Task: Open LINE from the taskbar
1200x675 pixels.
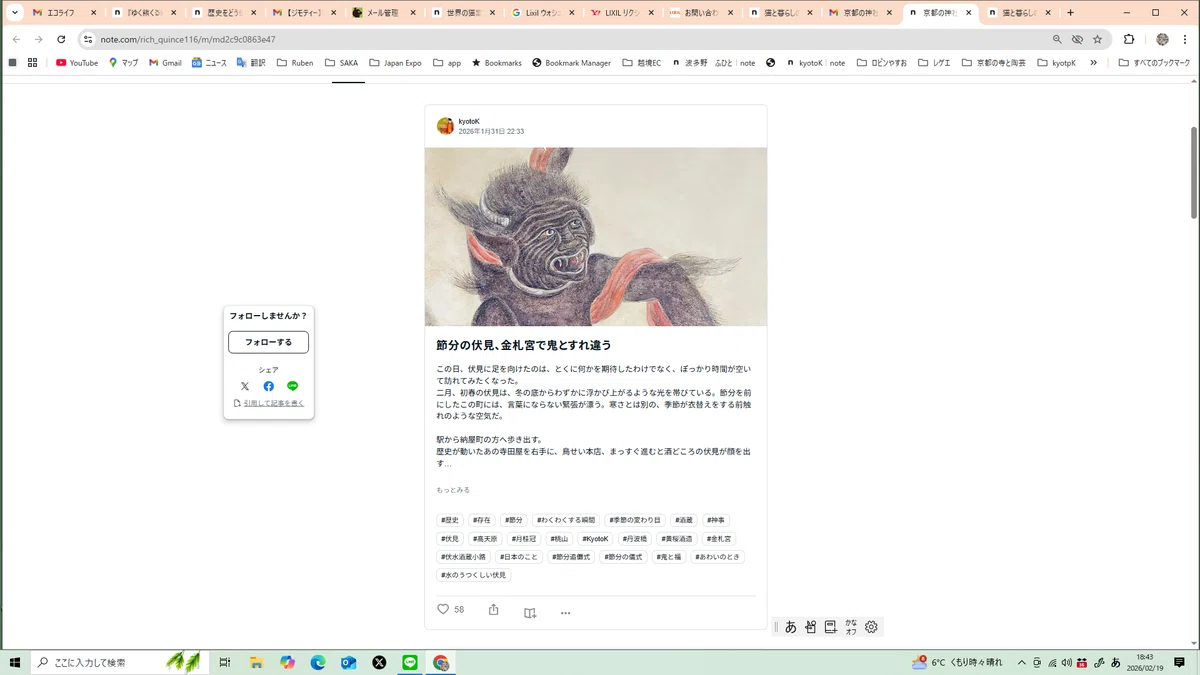Action: tap(410, 662)
